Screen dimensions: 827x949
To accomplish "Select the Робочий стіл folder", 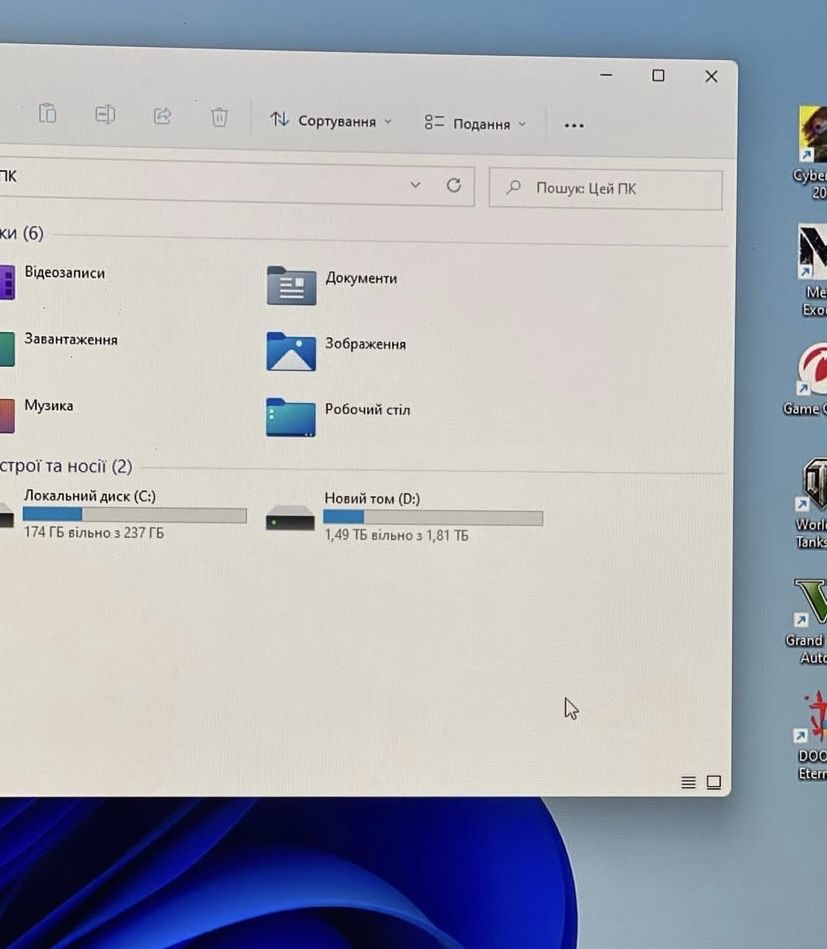I will (338, 416).
